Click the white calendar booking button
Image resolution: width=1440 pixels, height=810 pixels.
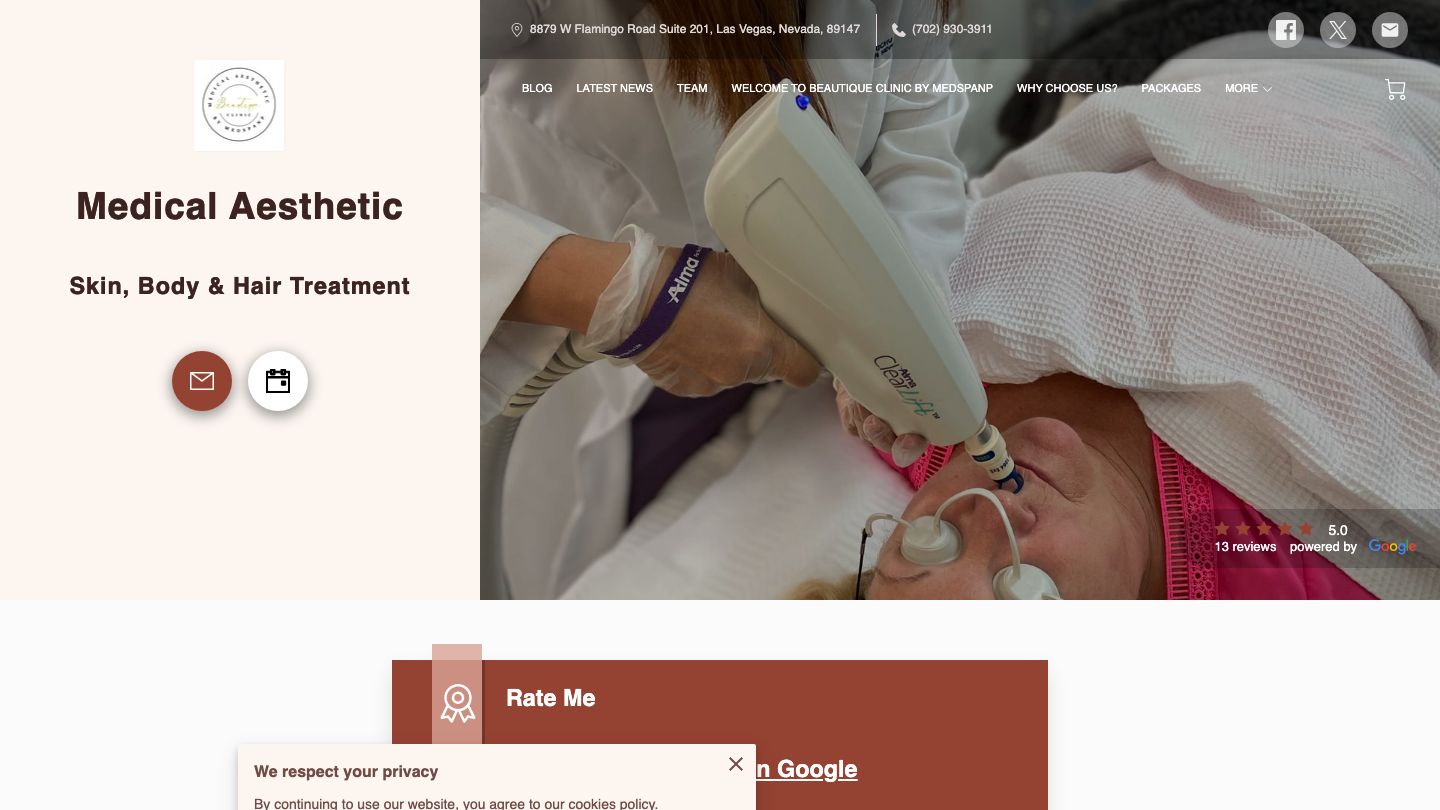pos(278,381)
